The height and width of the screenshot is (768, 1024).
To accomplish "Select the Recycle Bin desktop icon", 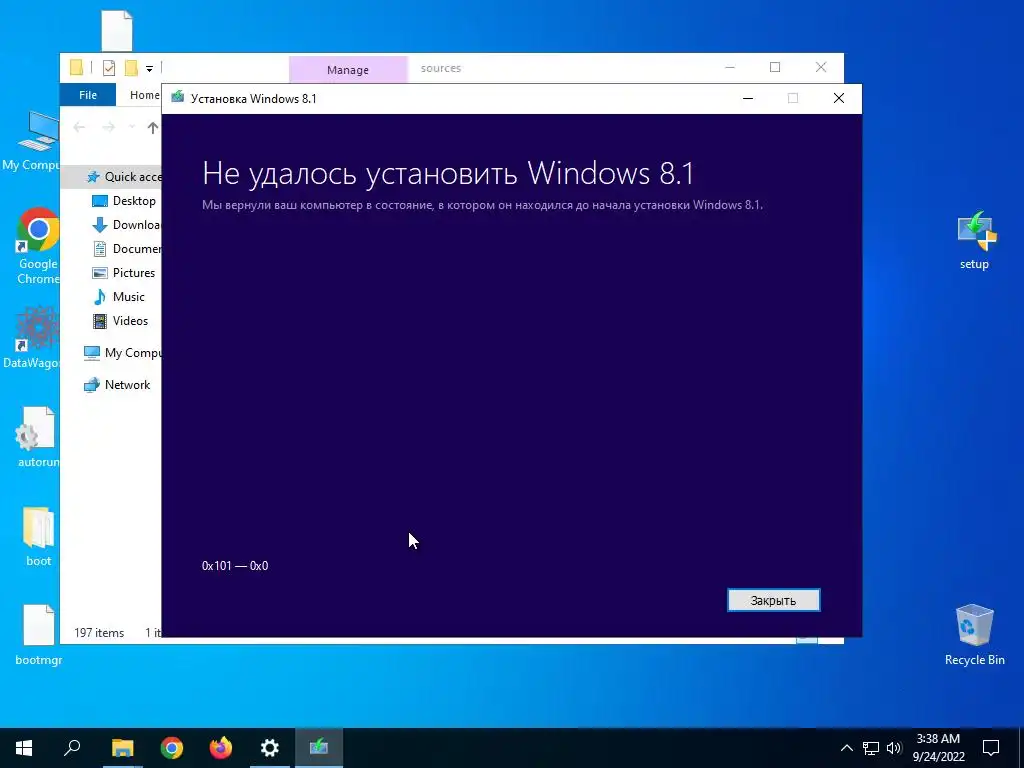I will 974,635.
